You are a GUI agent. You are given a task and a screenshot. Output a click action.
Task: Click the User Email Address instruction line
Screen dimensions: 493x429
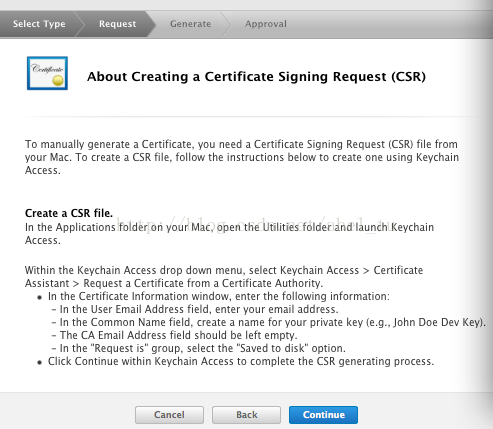(x=199, y=309)
